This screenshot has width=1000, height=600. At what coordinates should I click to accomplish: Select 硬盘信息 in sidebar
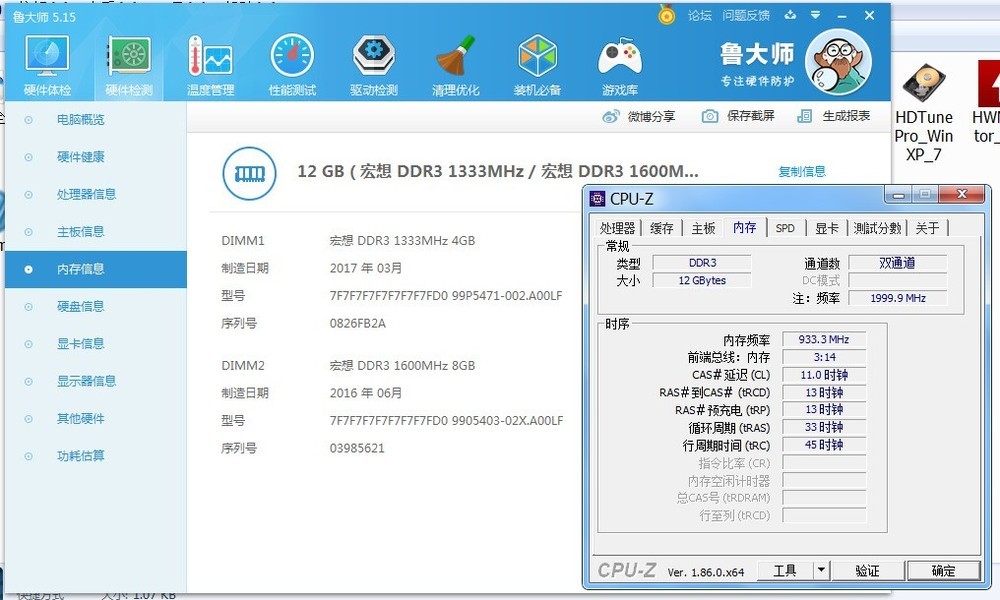point(96,307)
